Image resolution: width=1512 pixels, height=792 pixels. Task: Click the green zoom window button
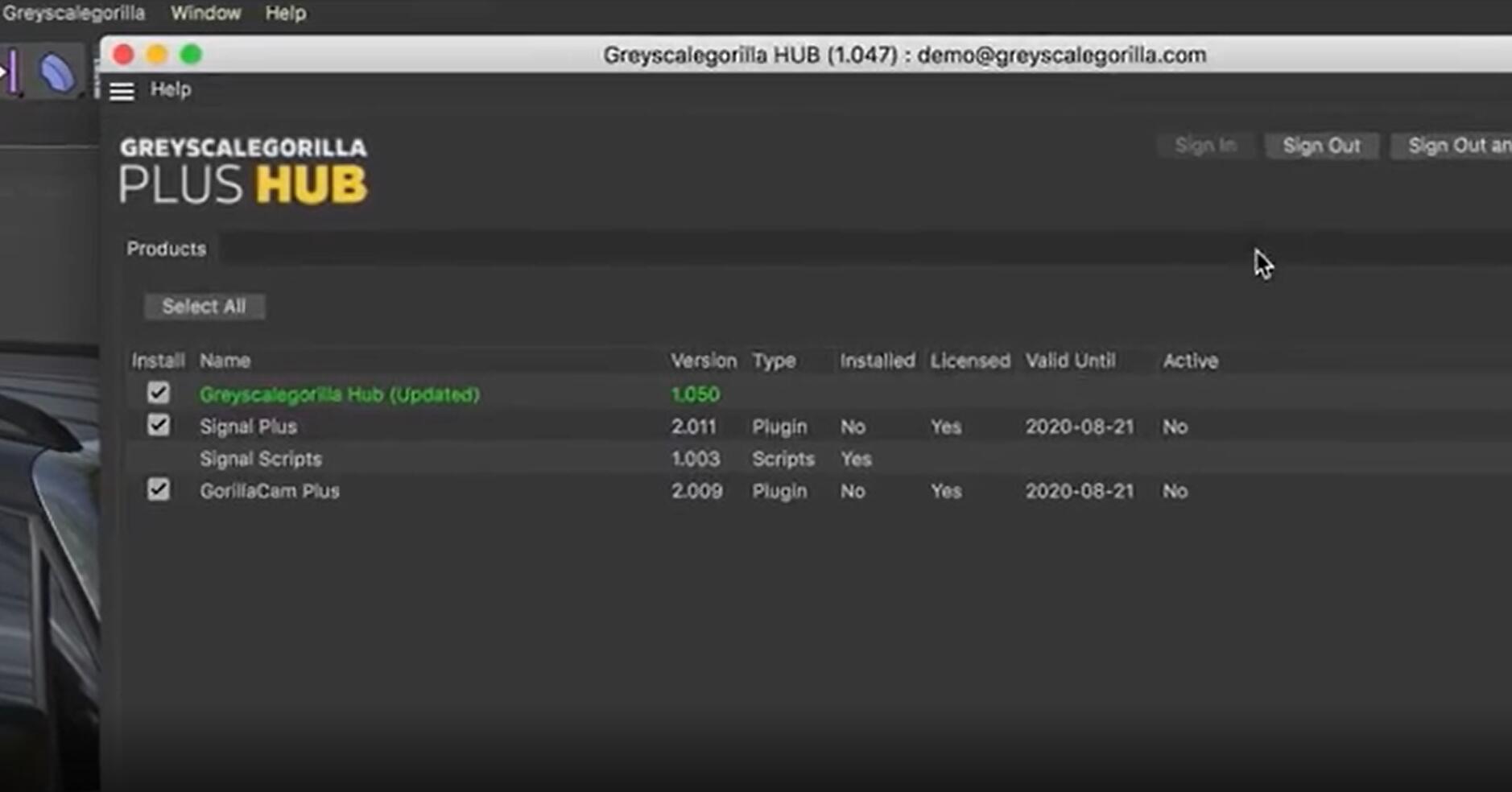[x=191, y=55]
